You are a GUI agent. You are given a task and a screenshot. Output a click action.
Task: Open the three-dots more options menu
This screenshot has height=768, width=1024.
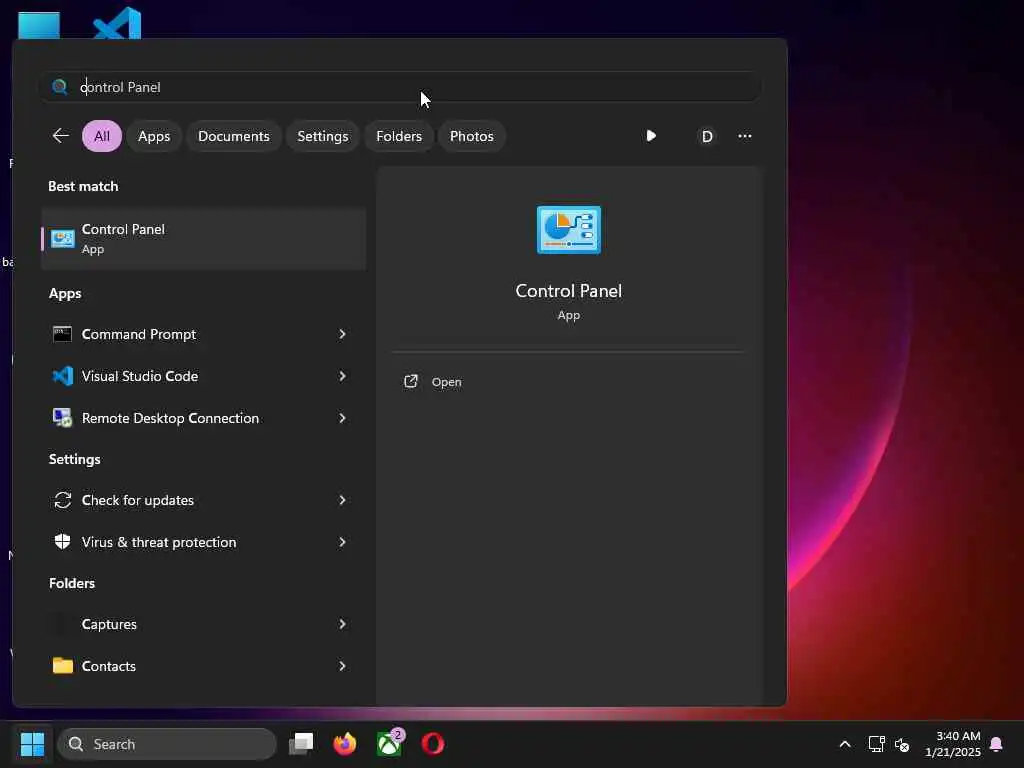744,136
